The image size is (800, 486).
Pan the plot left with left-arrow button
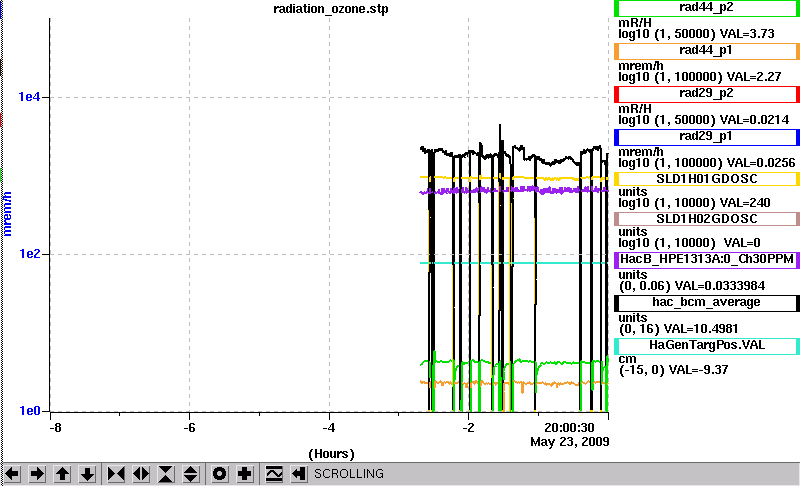(12, 474)
